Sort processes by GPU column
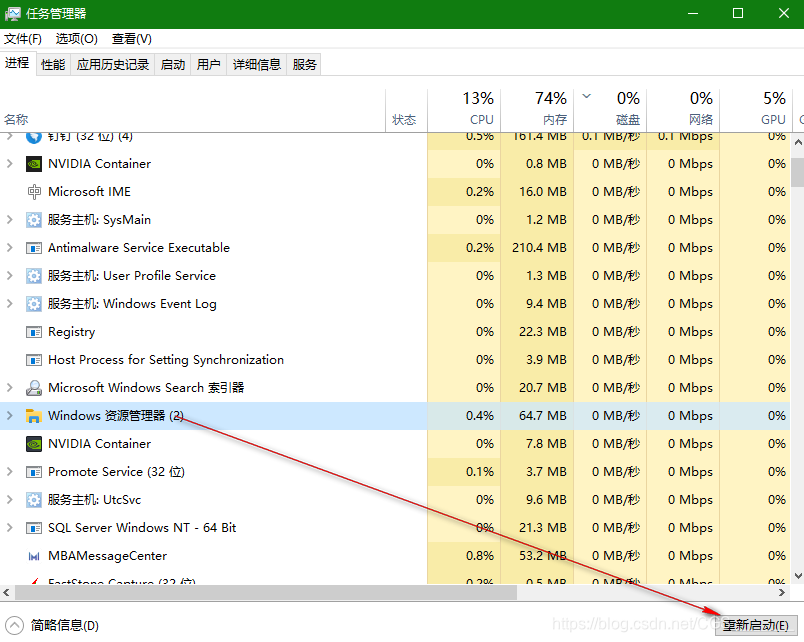Viewport: 804px width, 642px height. point(756,110)
